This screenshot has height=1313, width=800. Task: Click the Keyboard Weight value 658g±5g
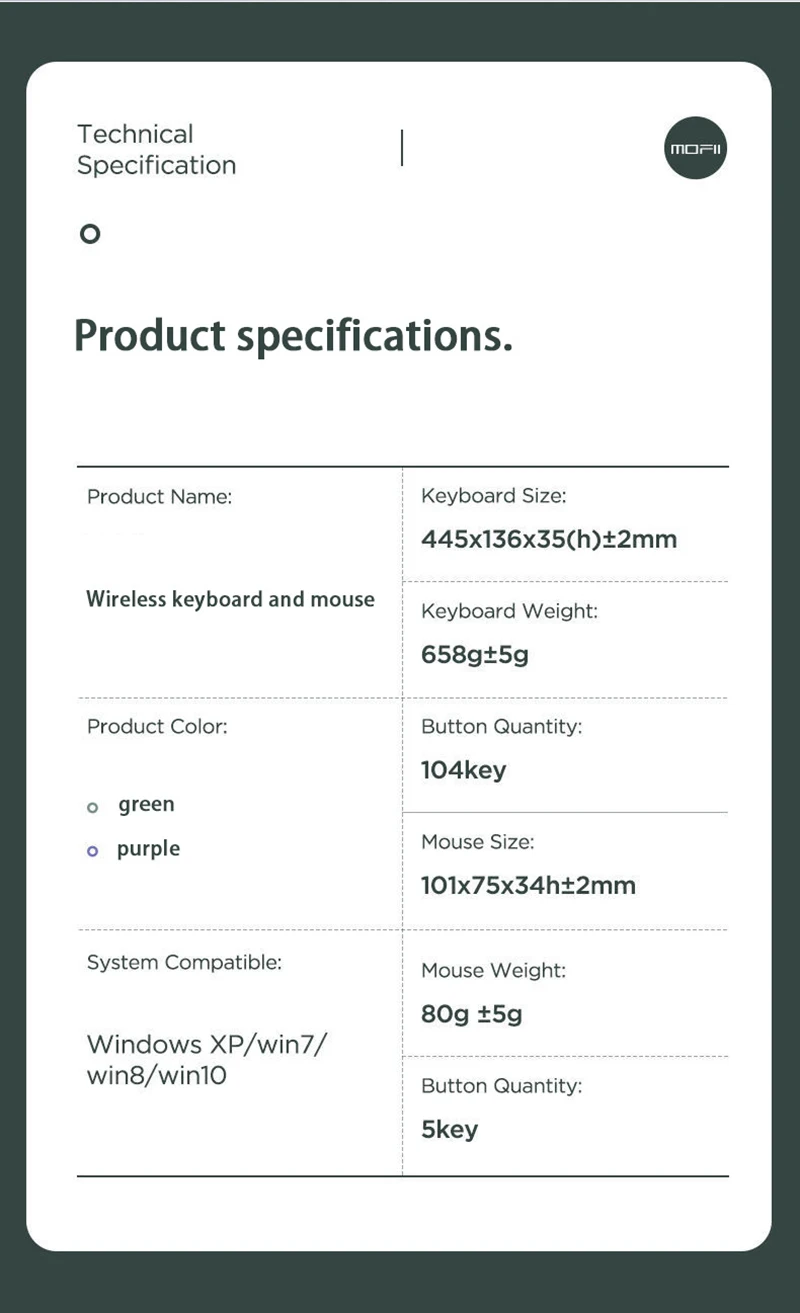(x=475, y=655)
